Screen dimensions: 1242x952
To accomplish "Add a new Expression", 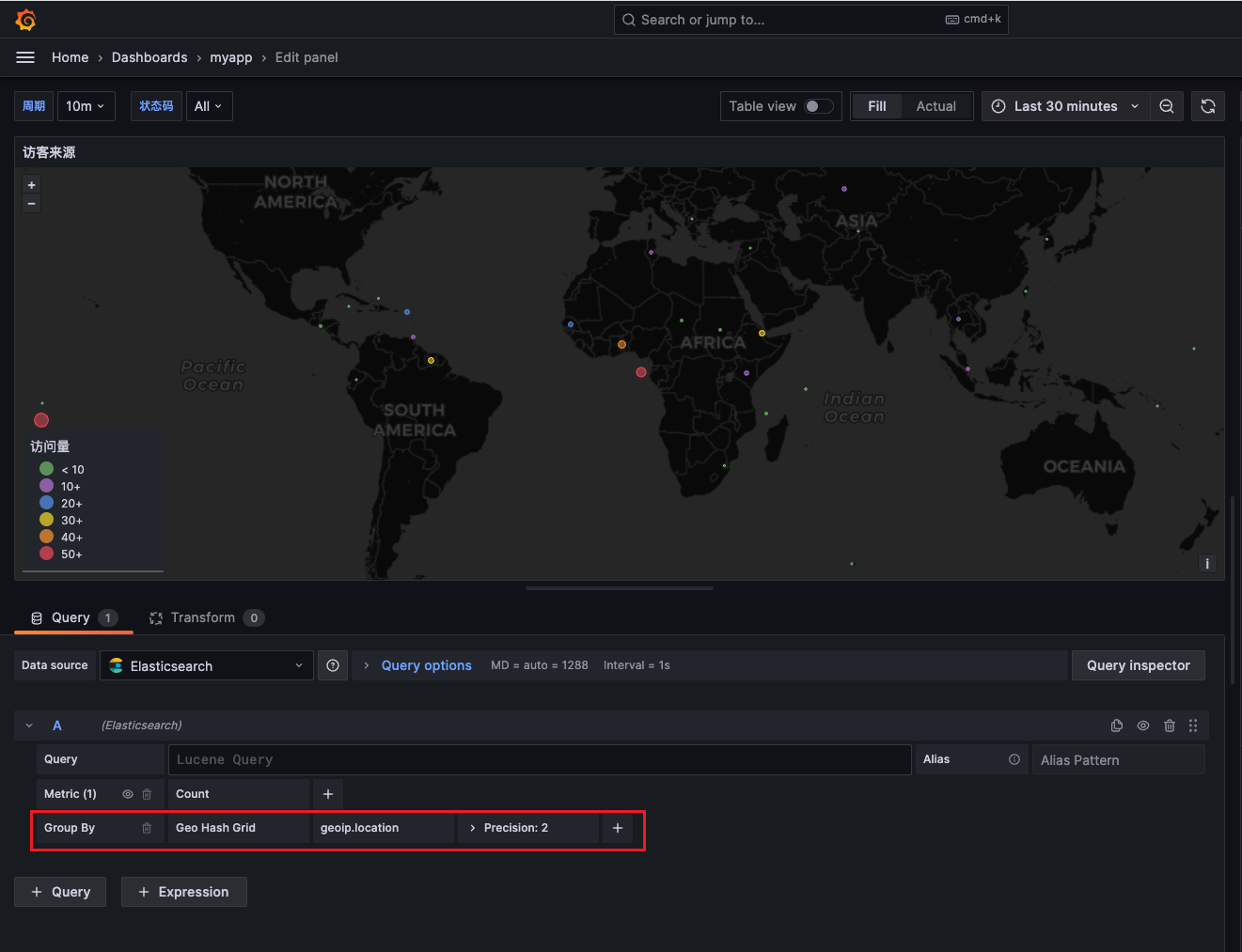I will point(184,892).
